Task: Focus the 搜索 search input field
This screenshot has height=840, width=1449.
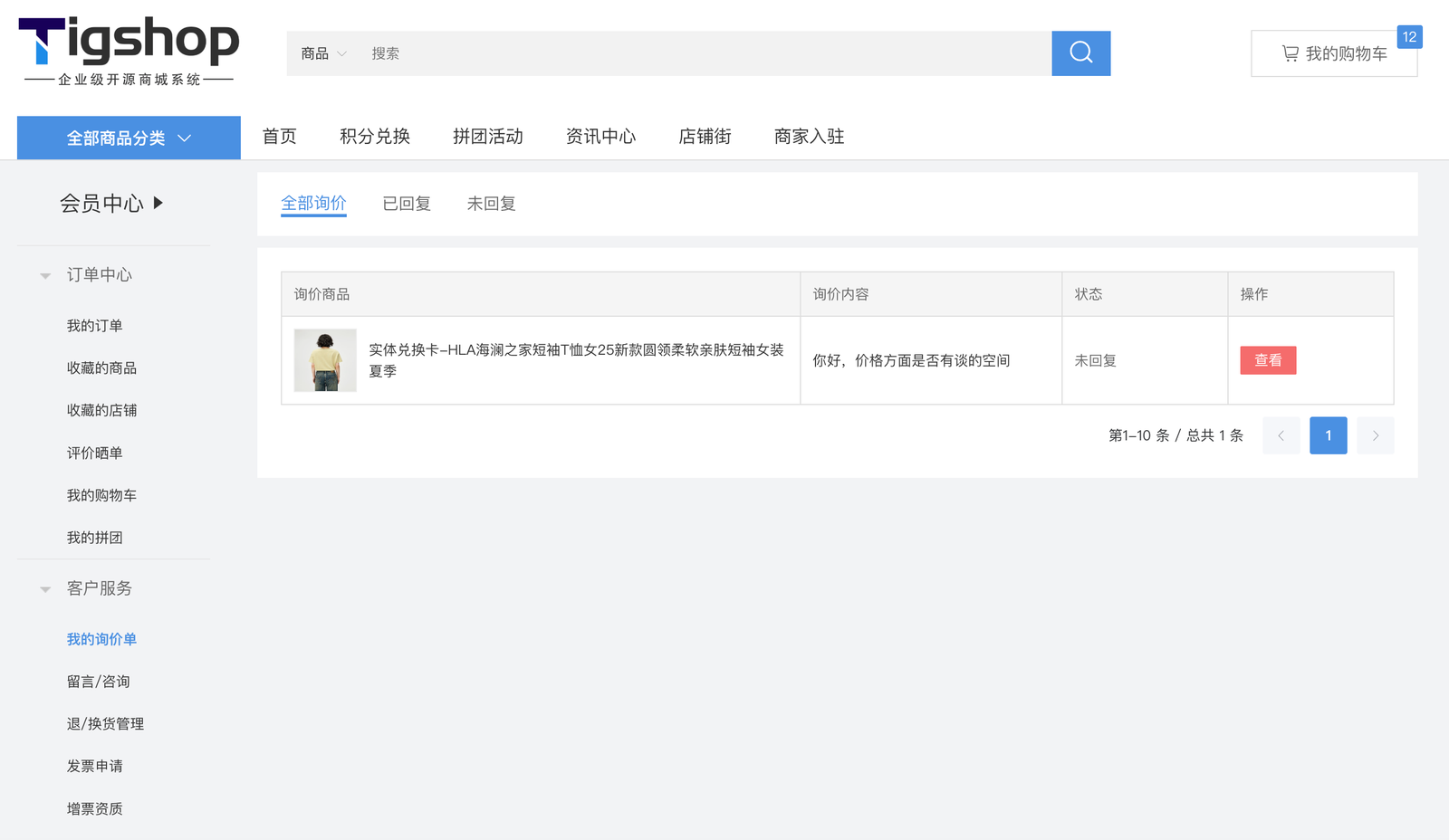Action: [x=706, y=54]
